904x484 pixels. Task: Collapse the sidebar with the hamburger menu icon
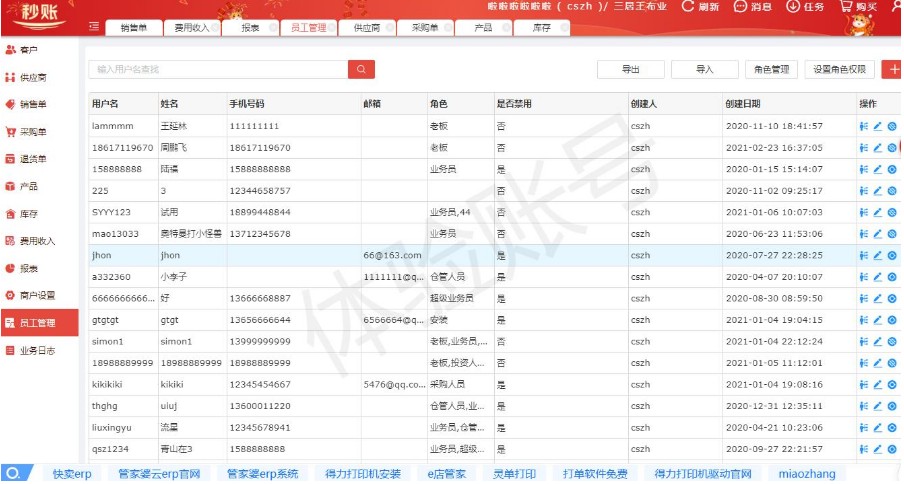pyautogui.click(x=93, y=27)
